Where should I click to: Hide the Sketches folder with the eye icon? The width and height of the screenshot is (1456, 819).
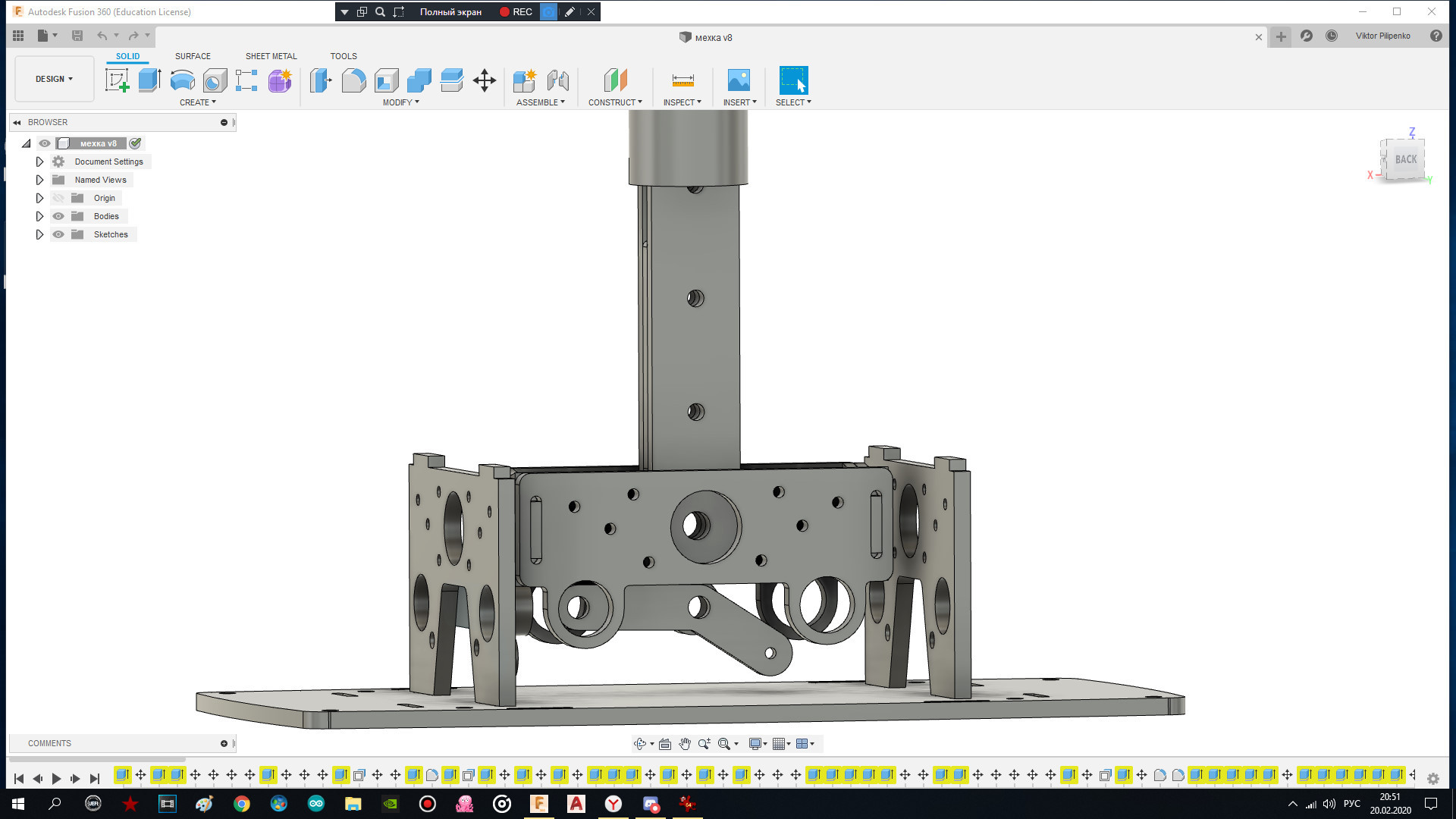pyautogui.click(x=58, y=234)
